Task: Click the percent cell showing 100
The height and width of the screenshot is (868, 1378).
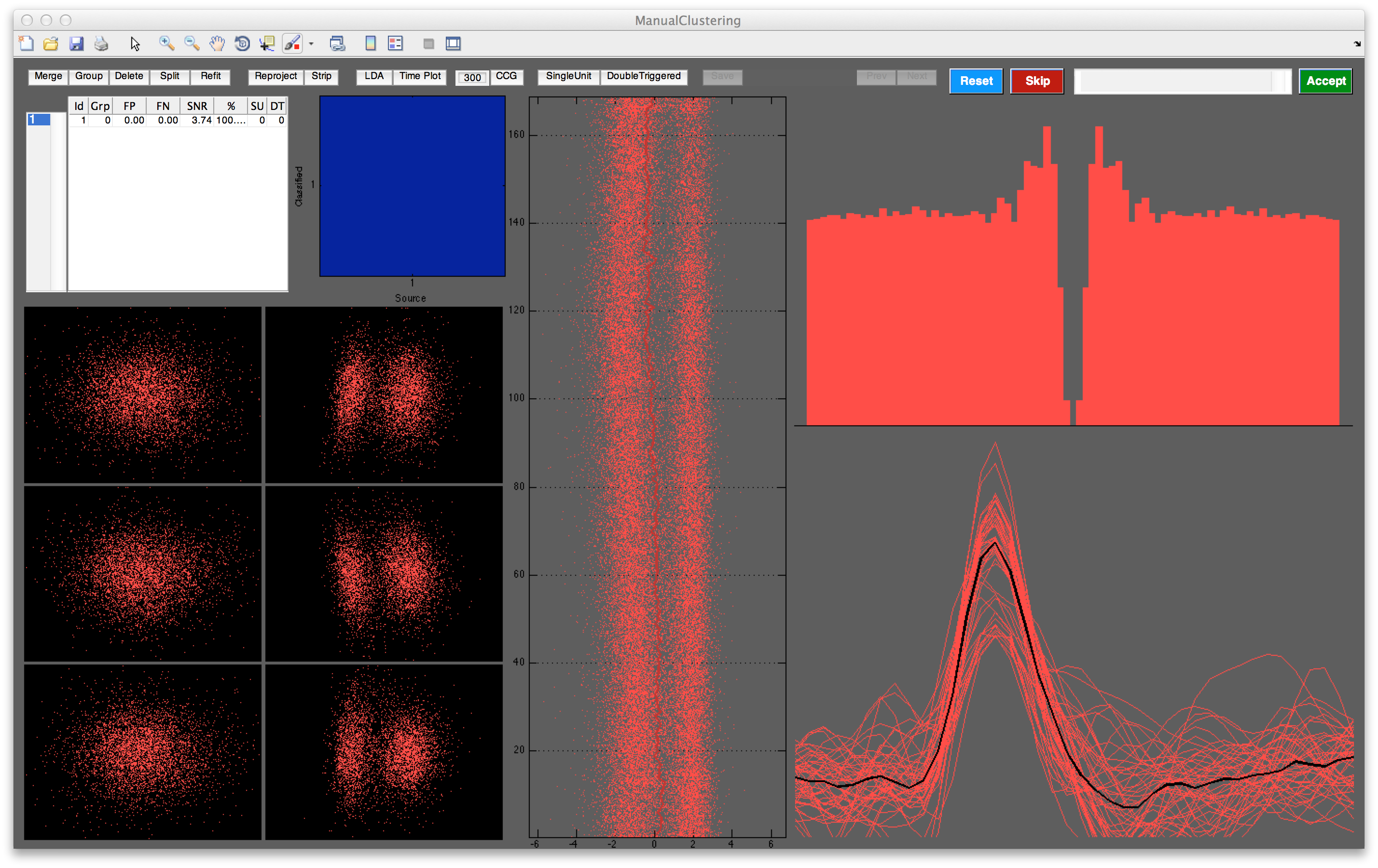Action: pyautogui.click(x=231, y=121)
